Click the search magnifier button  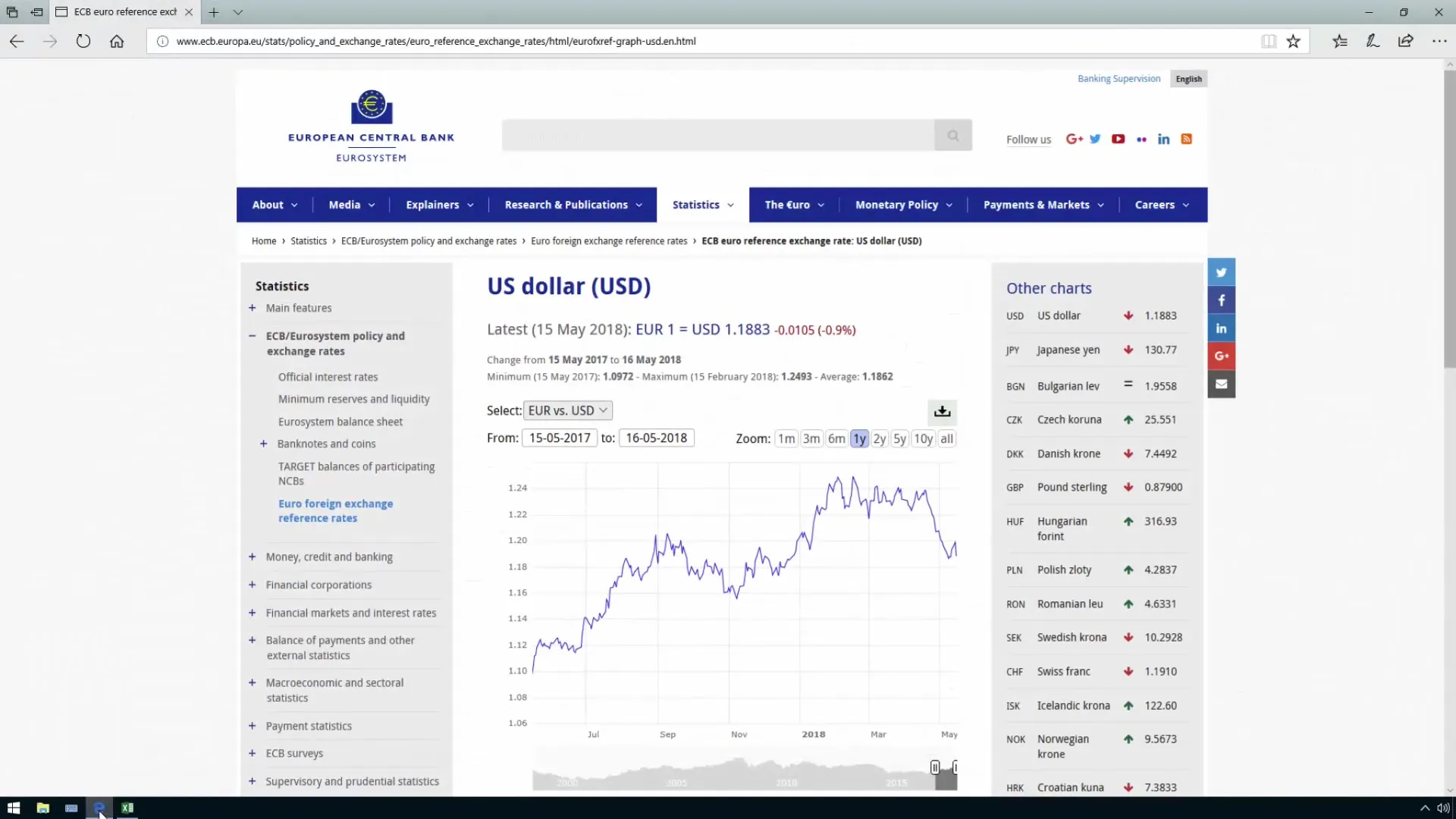(953, 135)
